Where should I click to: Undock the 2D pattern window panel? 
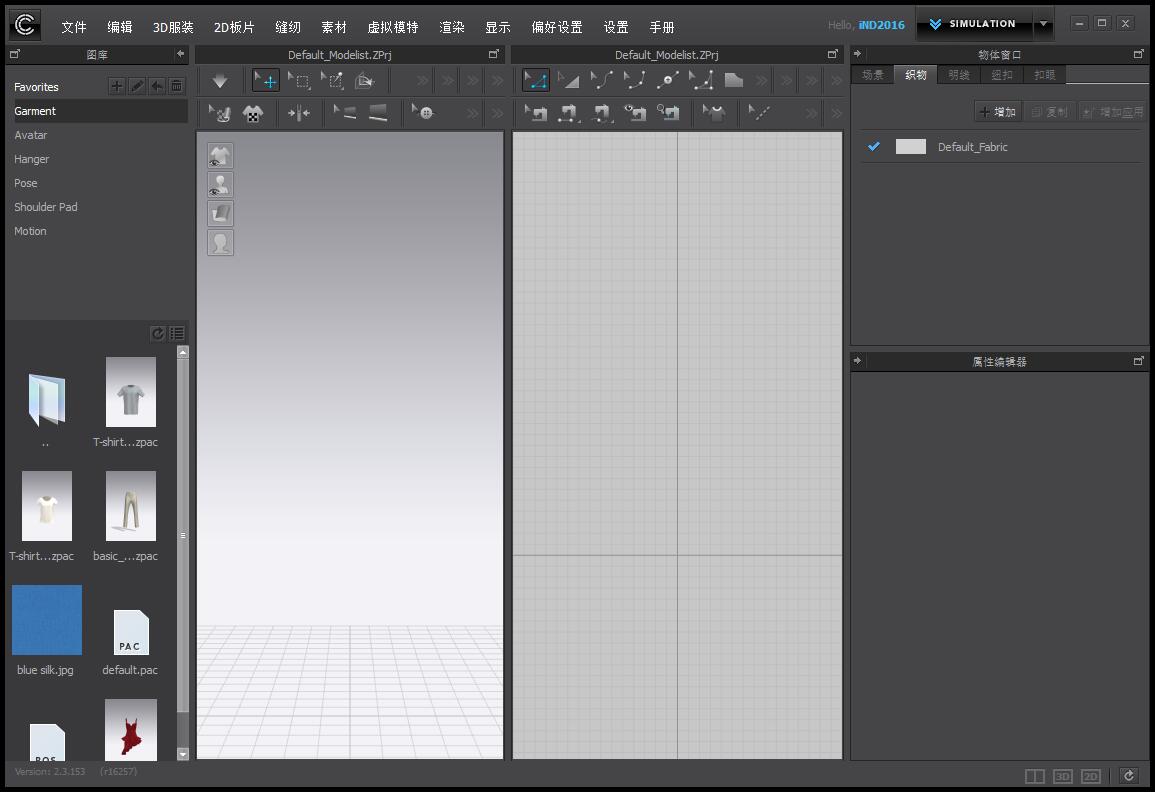pos(832,54)
